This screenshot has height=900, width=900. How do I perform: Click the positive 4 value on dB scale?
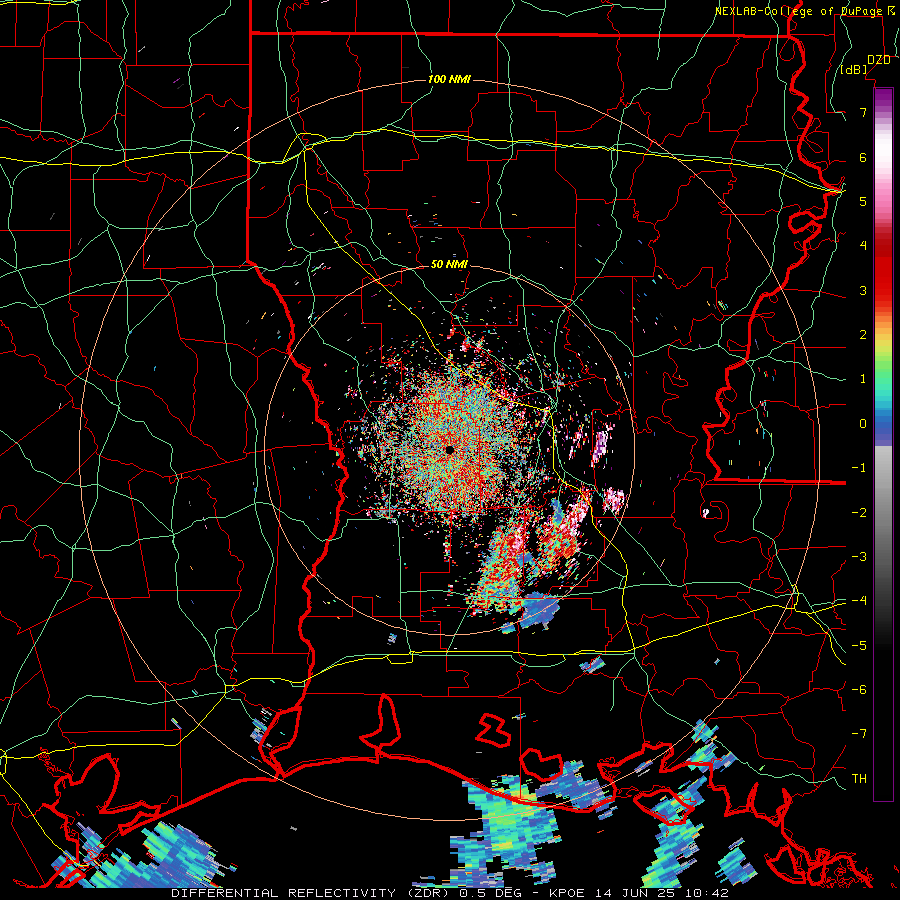(863, 246)
